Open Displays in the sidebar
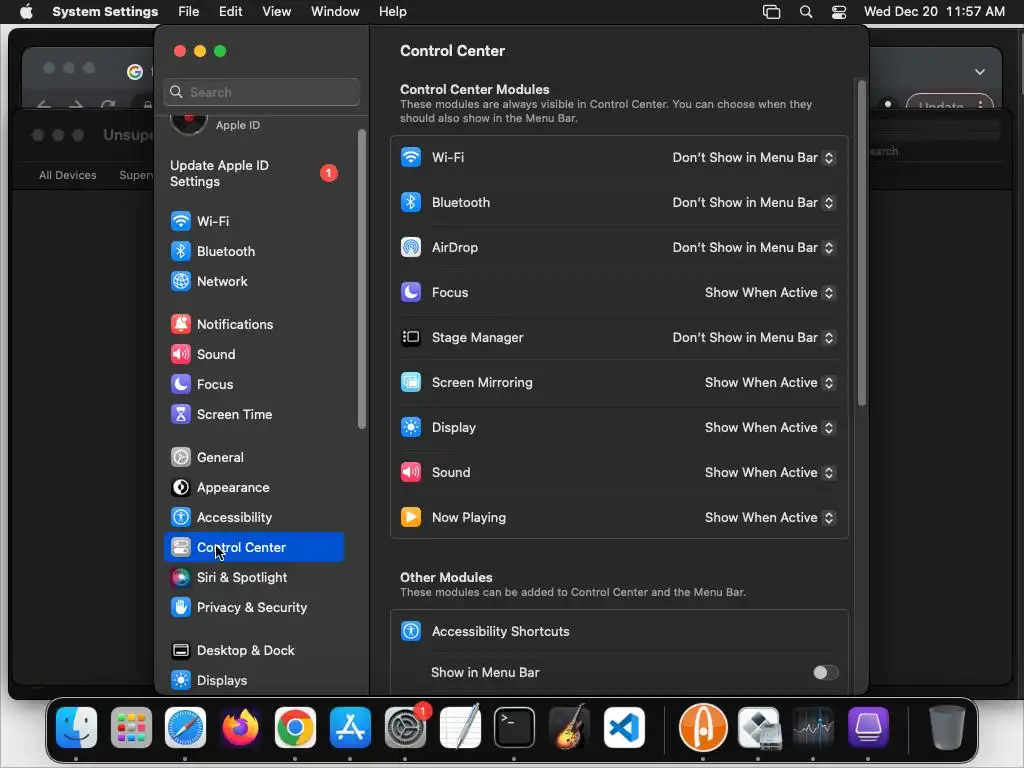The height and width of the screenshot is (768, 1024). pyautogui.click(x=253, y=680)
